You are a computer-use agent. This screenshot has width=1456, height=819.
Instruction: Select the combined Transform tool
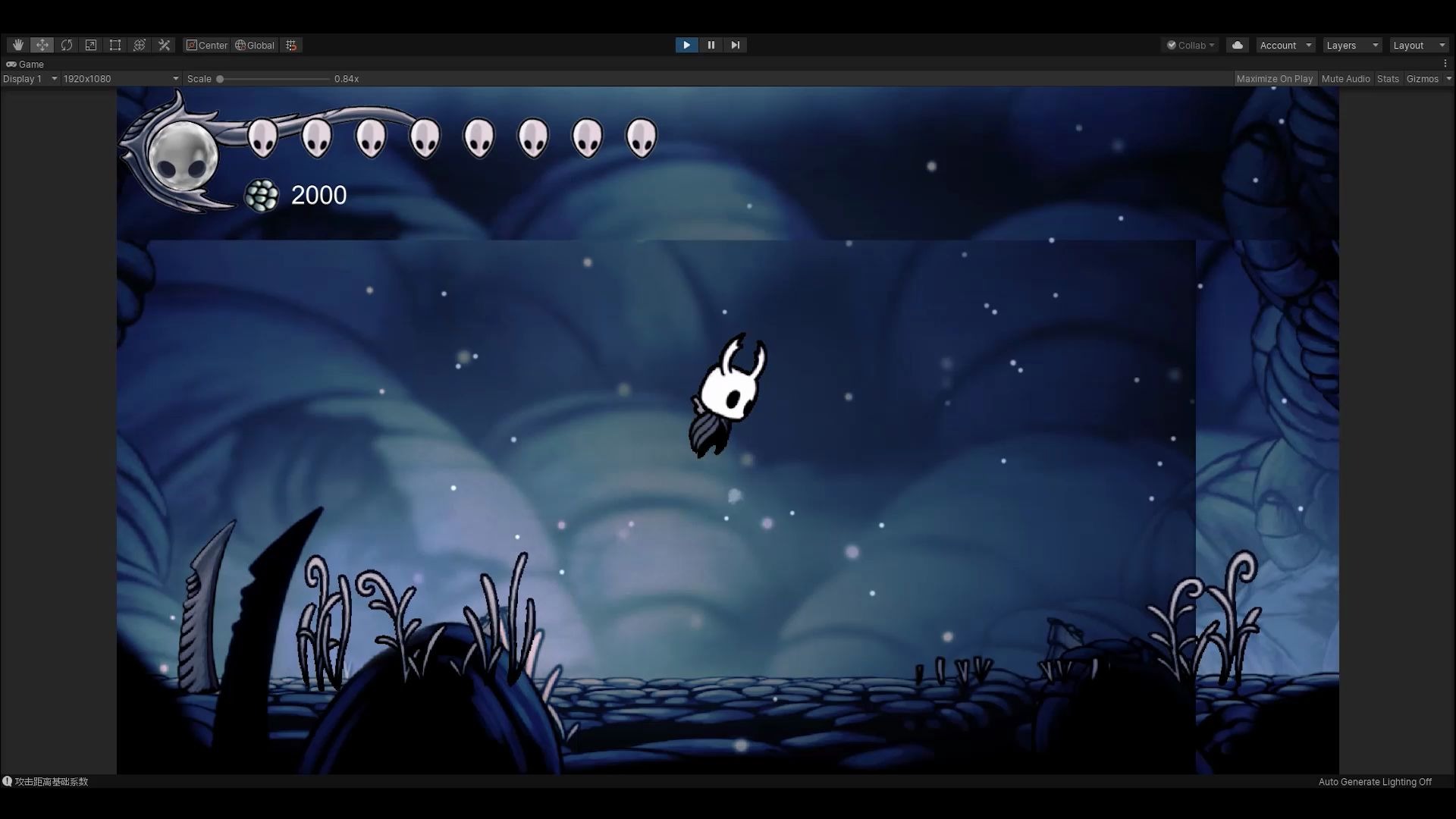[140, 45]
